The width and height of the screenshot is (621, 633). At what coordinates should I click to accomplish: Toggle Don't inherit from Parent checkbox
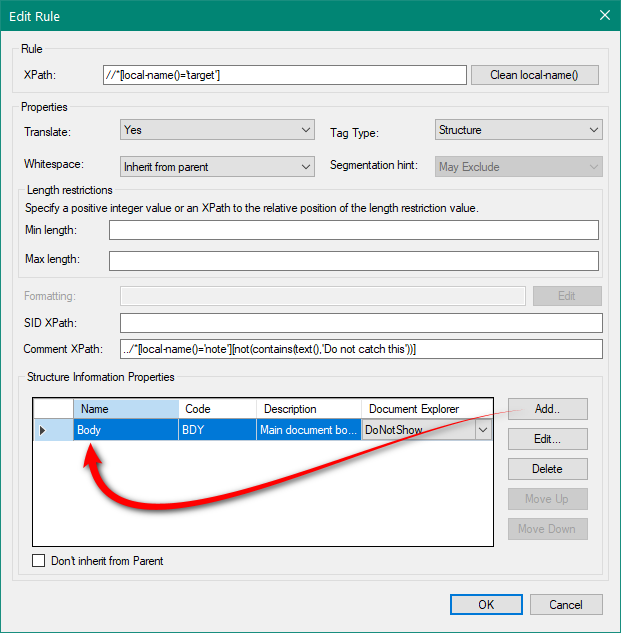click(39, 561)
